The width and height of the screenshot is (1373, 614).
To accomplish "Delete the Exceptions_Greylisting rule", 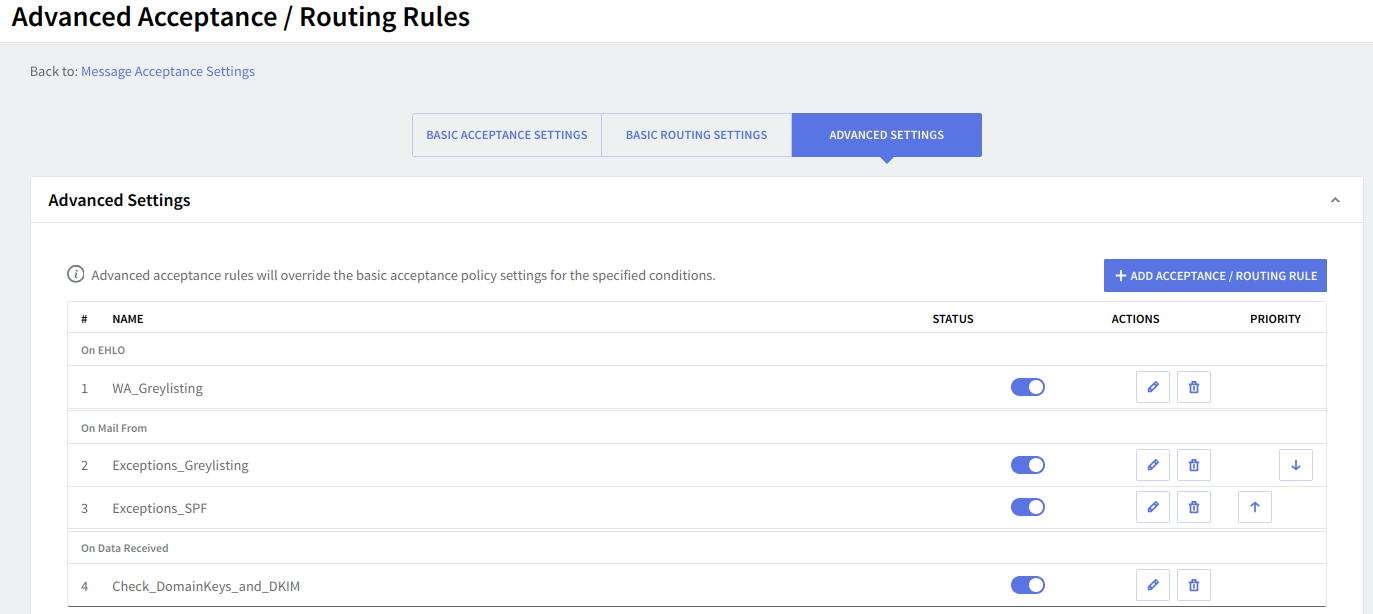I will pos(1193,465).
